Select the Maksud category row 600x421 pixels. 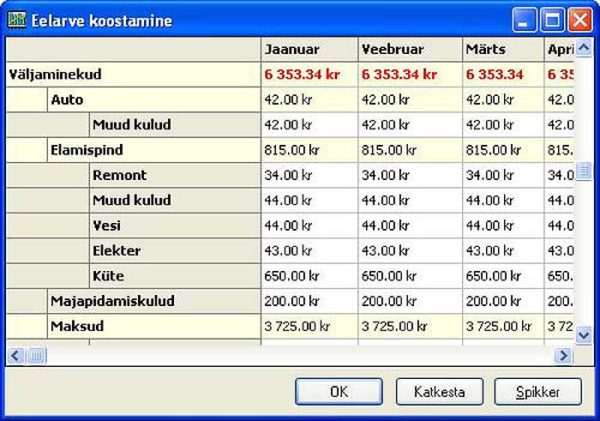[73, 325]
